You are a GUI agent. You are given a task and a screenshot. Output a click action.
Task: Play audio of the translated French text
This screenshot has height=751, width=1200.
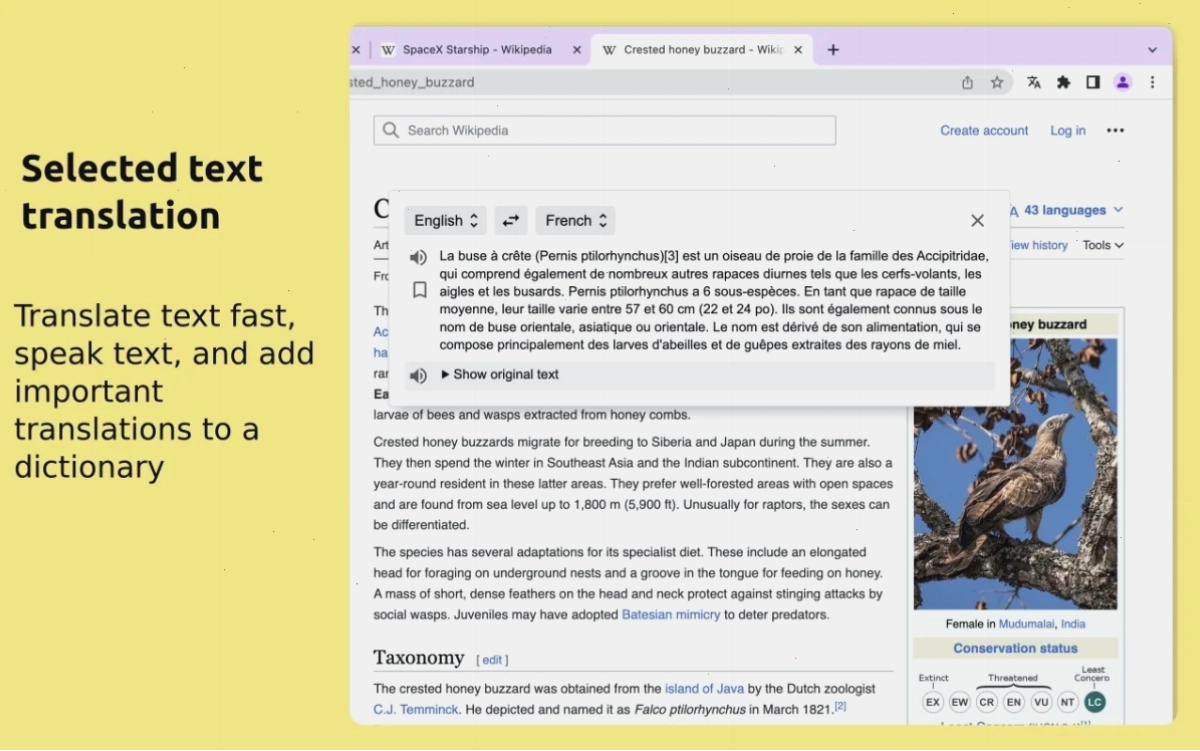click(419, 258)
